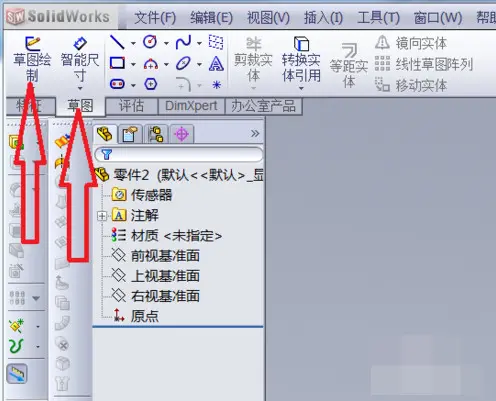Viewport: 496px width, 401px height.
Task: Open the 智能尺寸 dropdown arrow
Action: [80, 89]
